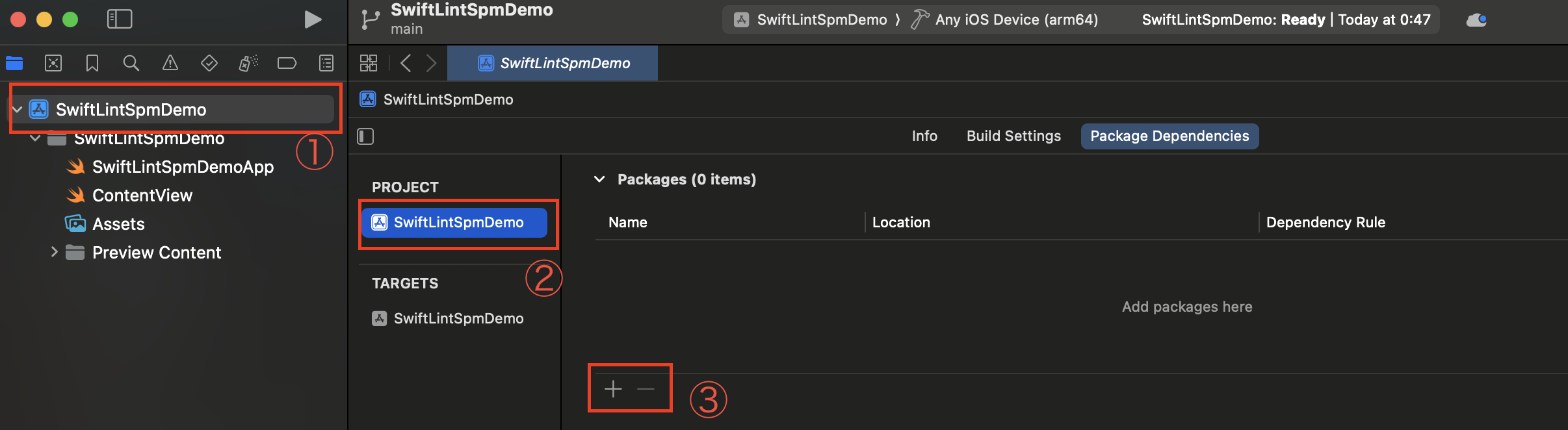Click the main branch label
Image resolution: width=1568 pixels, height=430 pixels.
[x=407, y=29]
